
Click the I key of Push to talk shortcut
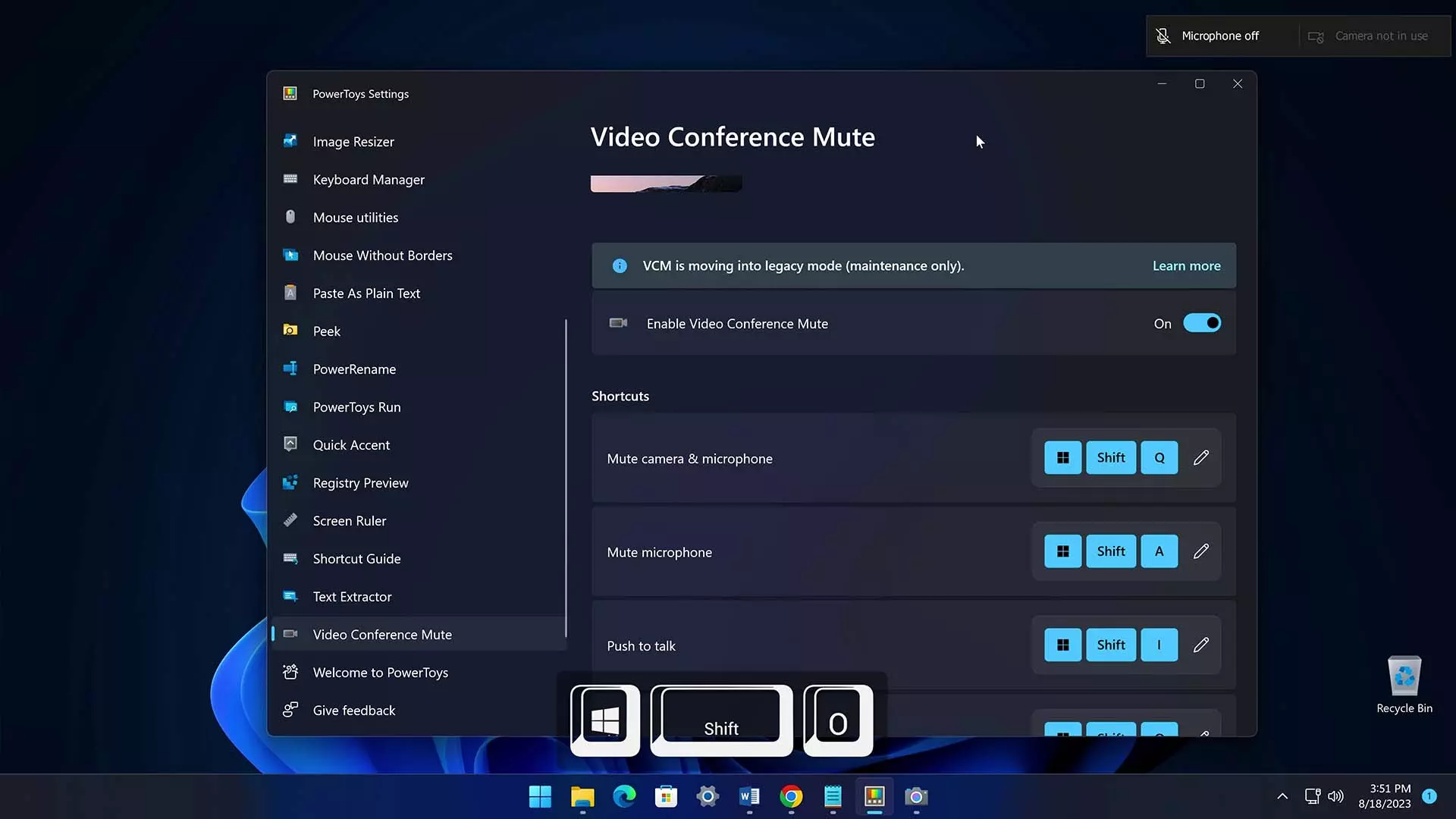pos(1159,645)
